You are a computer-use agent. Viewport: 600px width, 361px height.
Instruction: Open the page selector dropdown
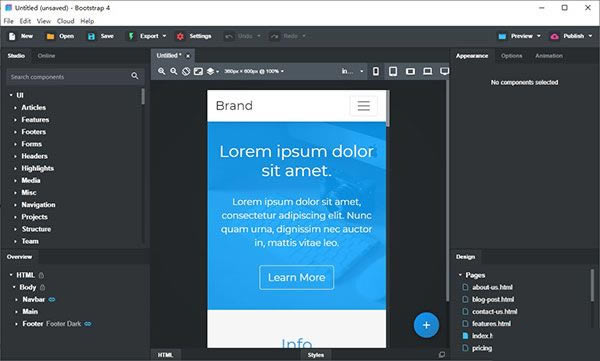pyautogui.click(x=352, y=71)
